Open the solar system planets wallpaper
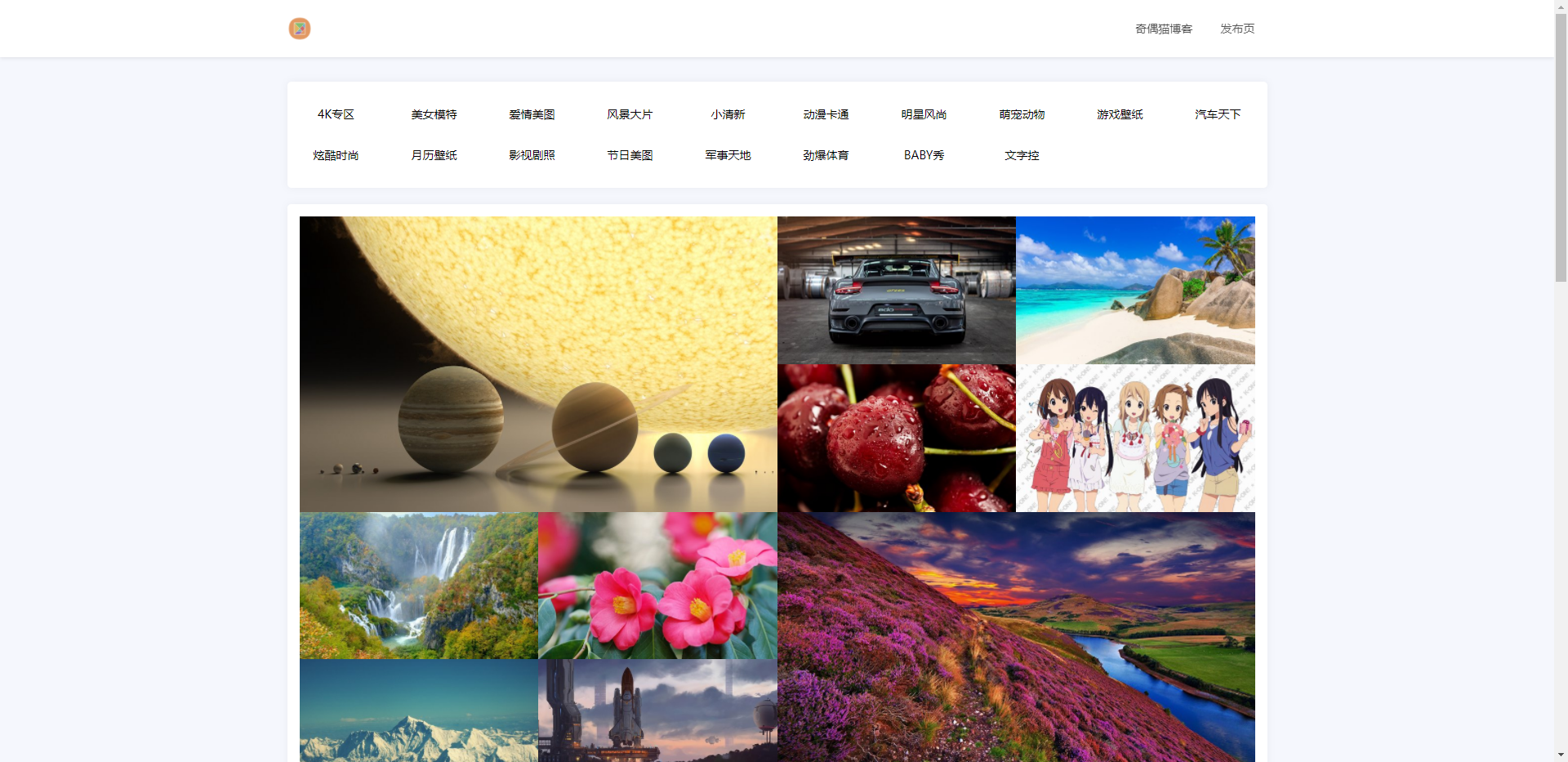The image size is (1568, 762). pos(538,364)
